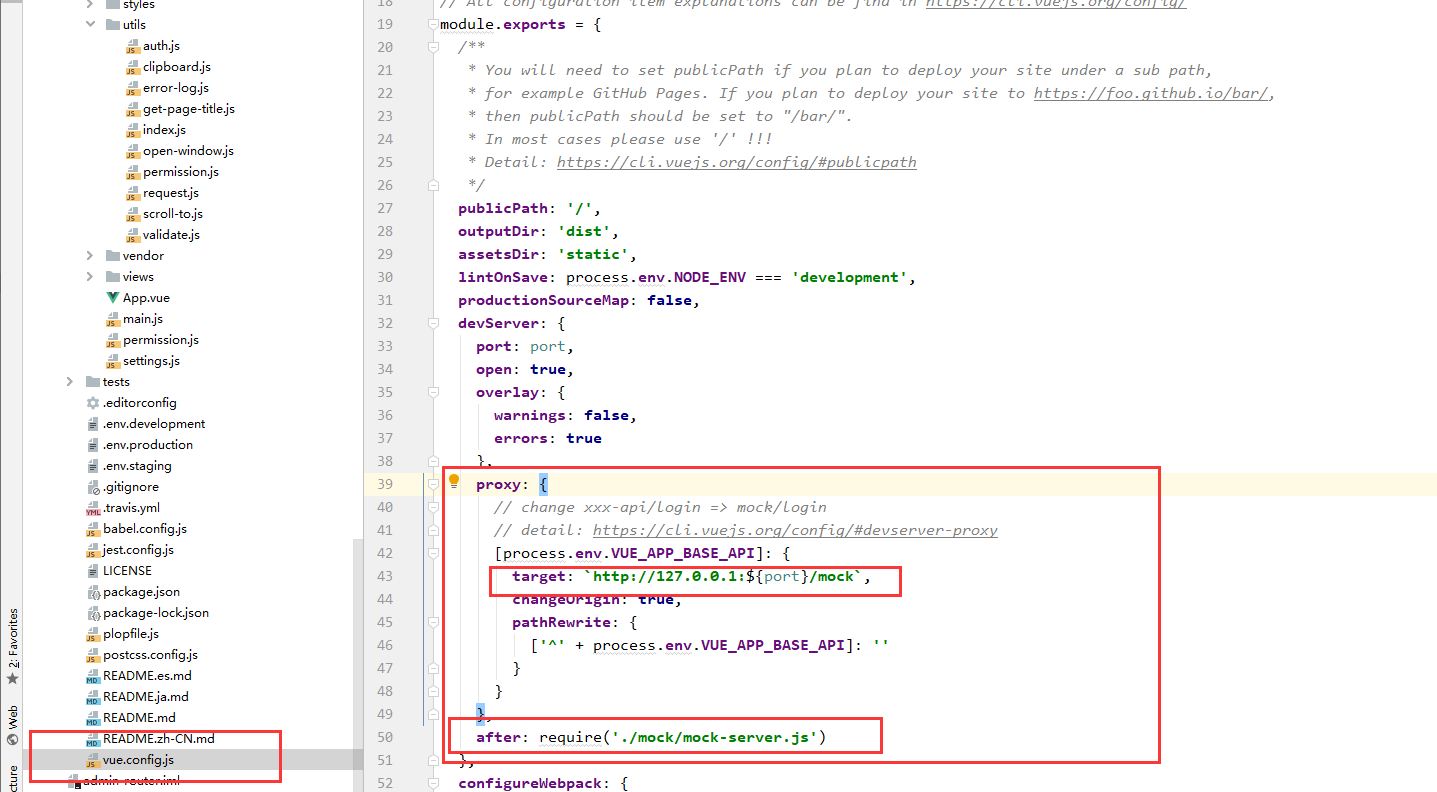Select main.js in the tree
This screenshot has width=1437, height=792.
tap(143, 319)
